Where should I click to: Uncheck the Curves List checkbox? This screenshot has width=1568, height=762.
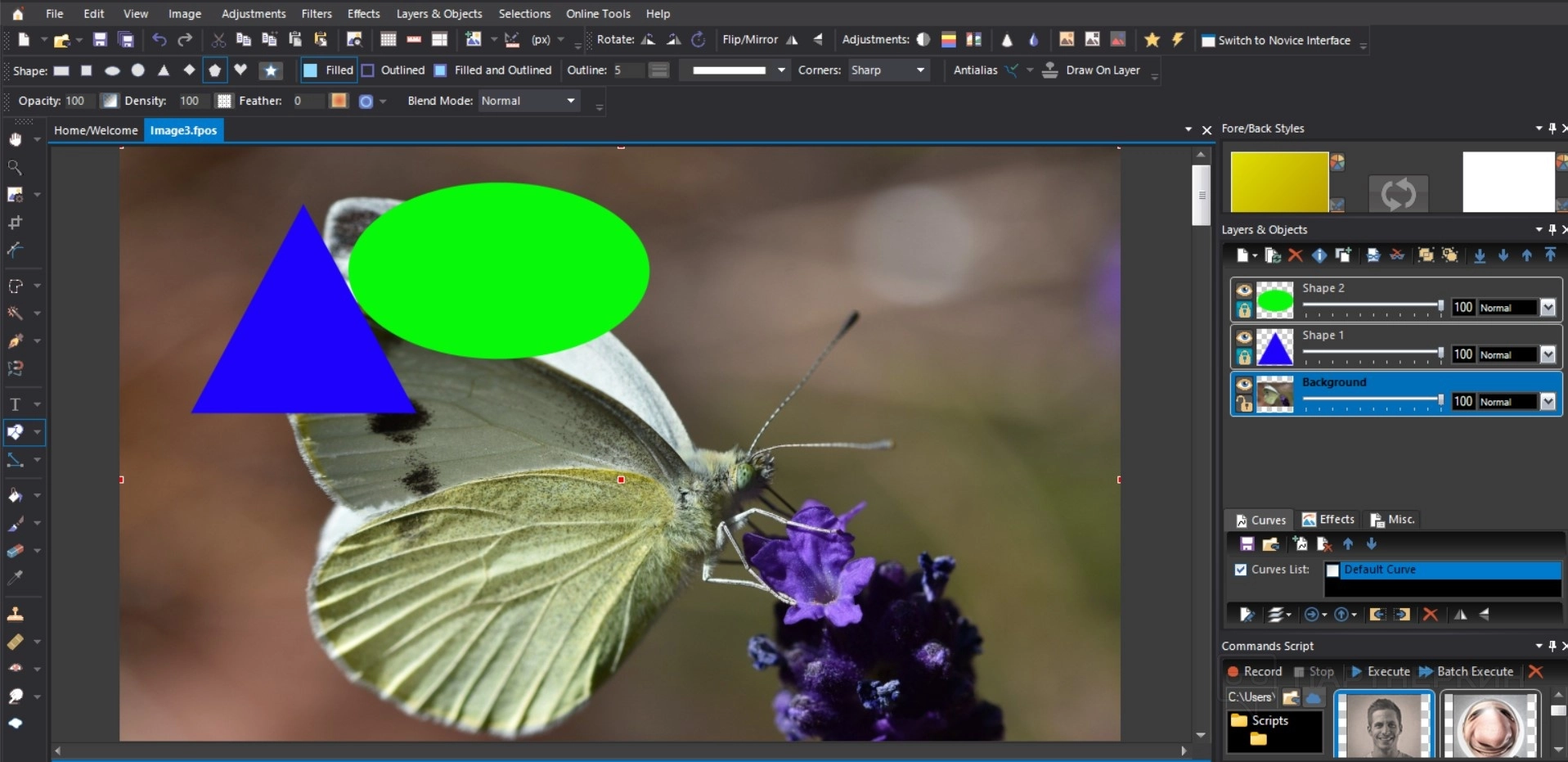point(1241,570)
